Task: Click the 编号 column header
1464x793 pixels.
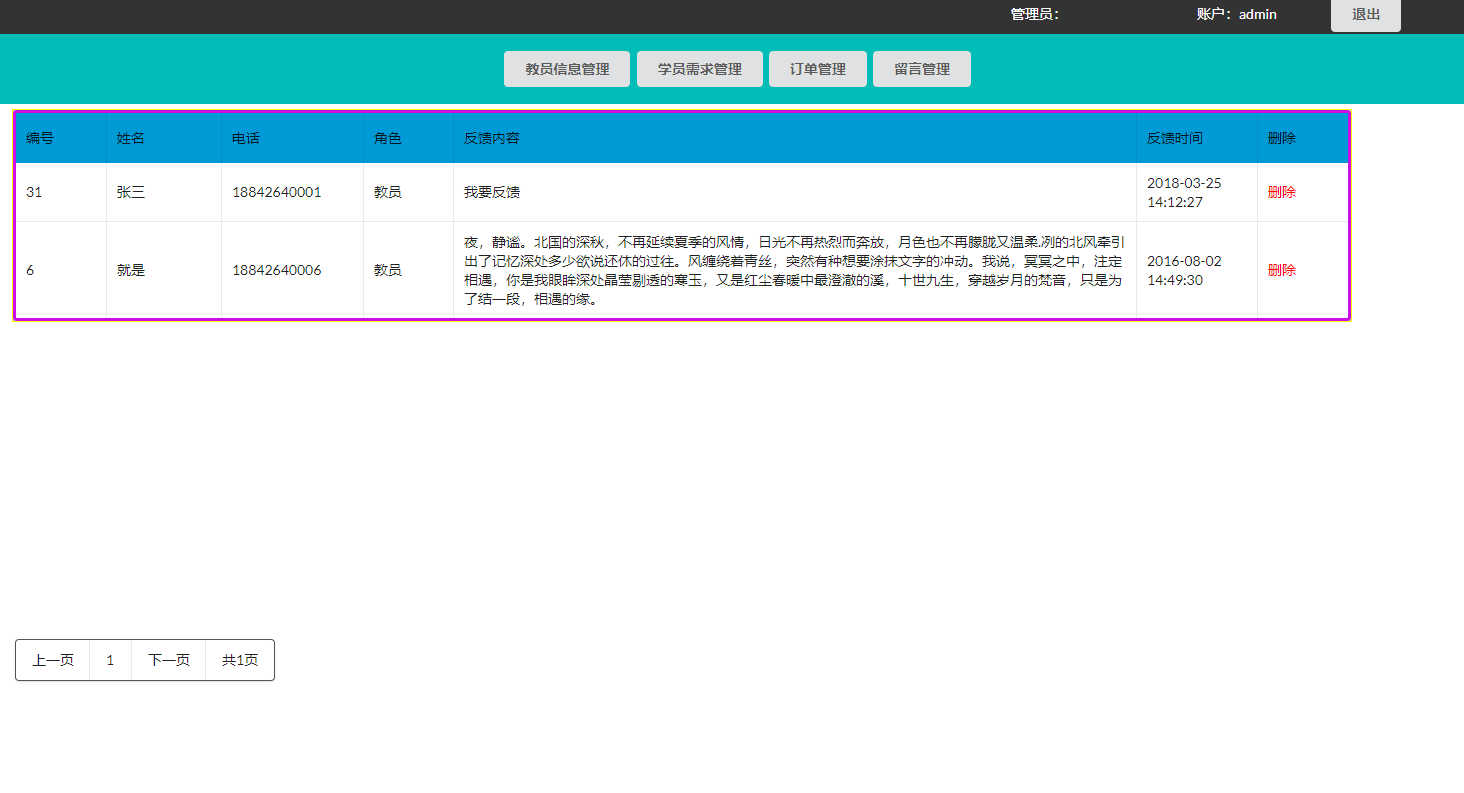Action: tap(40, 138)
